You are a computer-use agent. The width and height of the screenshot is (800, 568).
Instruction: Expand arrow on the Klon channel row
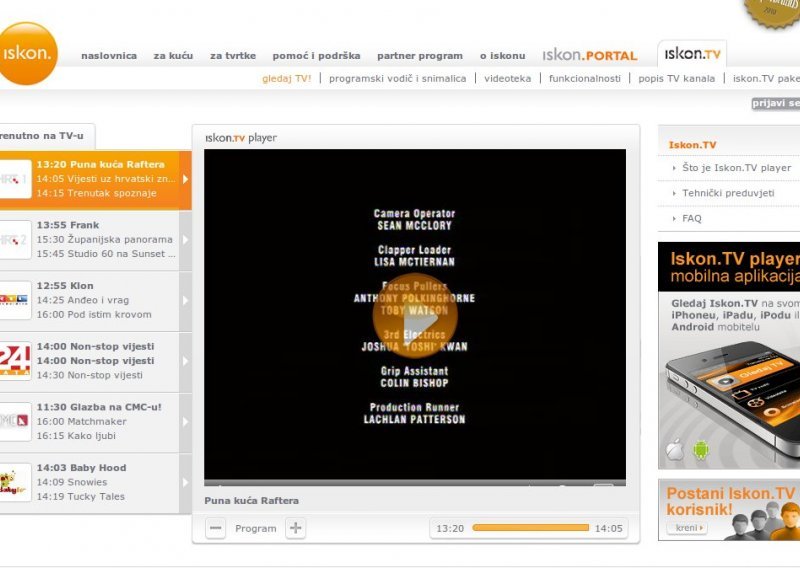pos(185,300)
